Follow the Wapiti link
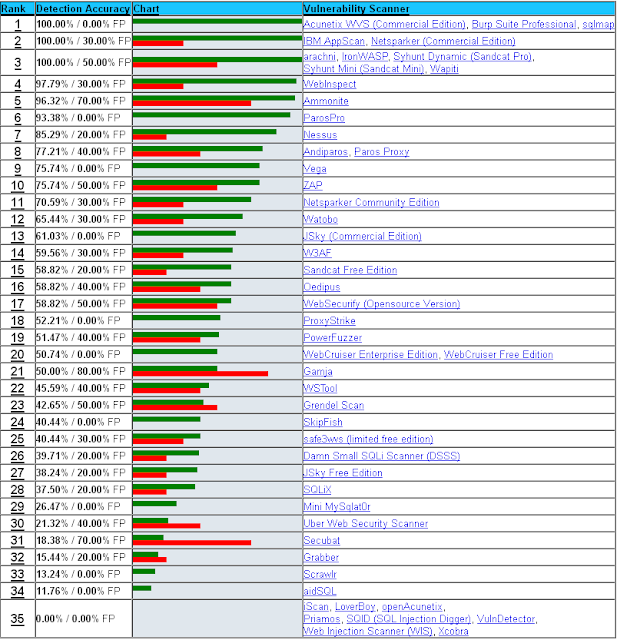Screen dimensions: 617x640 pyautogui.click(x=444, y=69)
